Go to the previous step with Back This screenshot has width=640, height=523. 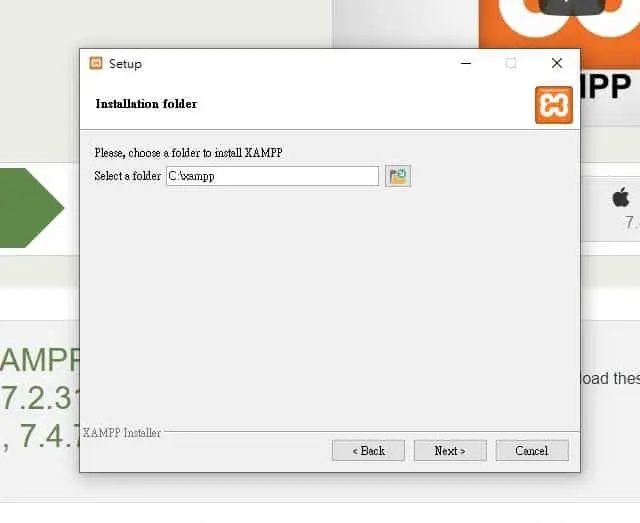(x=368, y=450)
